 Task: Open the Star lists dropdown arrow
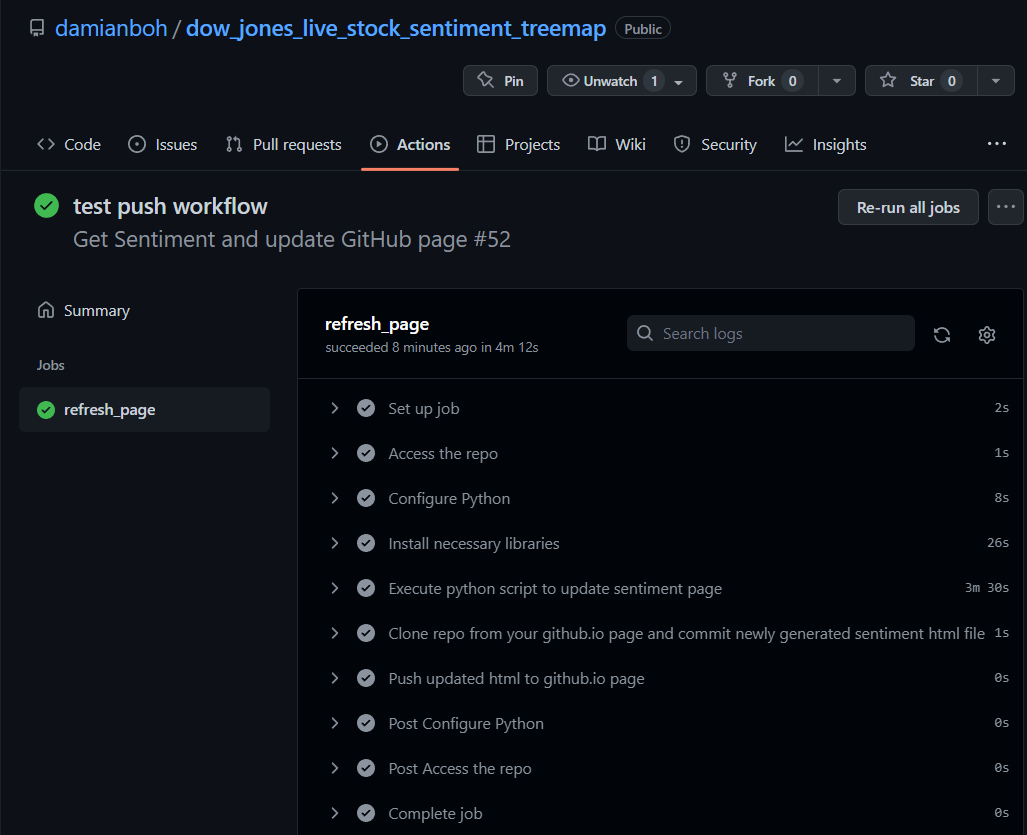tap(996, 81)
